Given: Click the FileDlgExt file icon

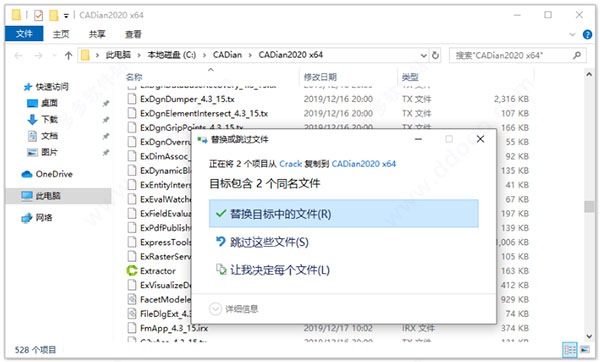Looking at the screenshot, I should click(x=132, y=314).
